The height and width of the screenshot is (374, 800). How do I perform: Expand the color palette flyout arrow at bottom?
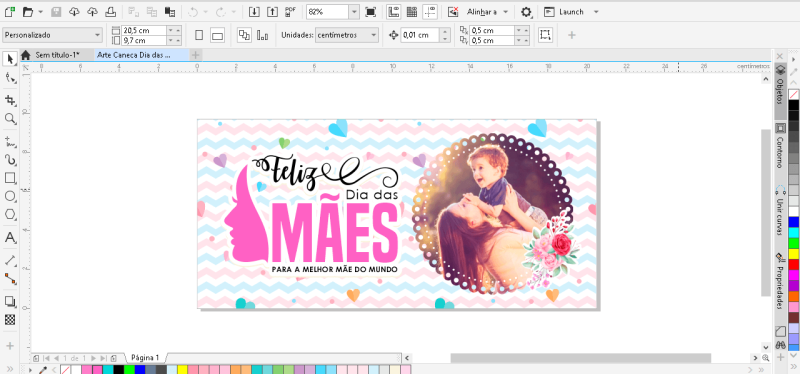click(x=31, y=370)
